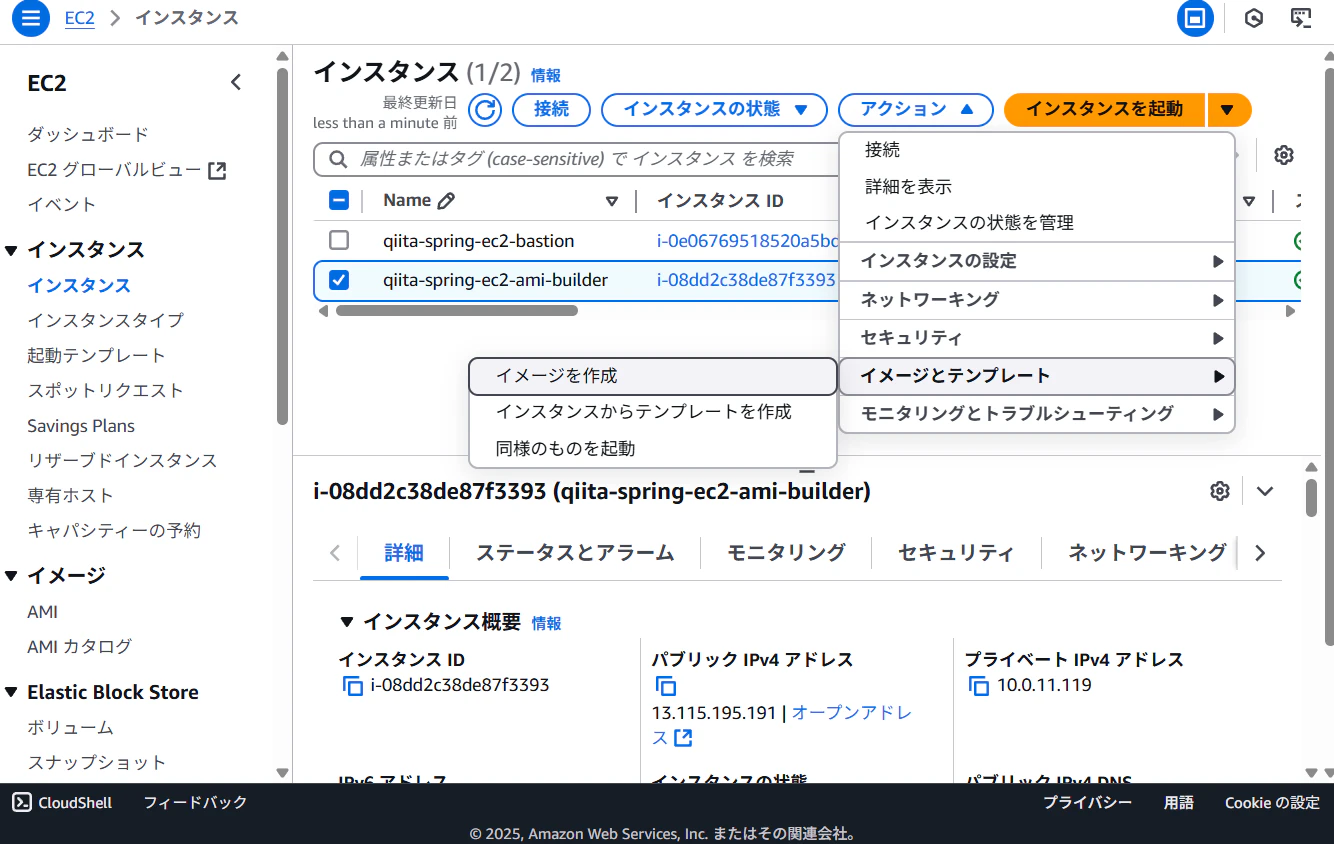Screen dimensions: 1334x844
Task: Close the アクション dropdown menu
Action: [x=915, y=109]
